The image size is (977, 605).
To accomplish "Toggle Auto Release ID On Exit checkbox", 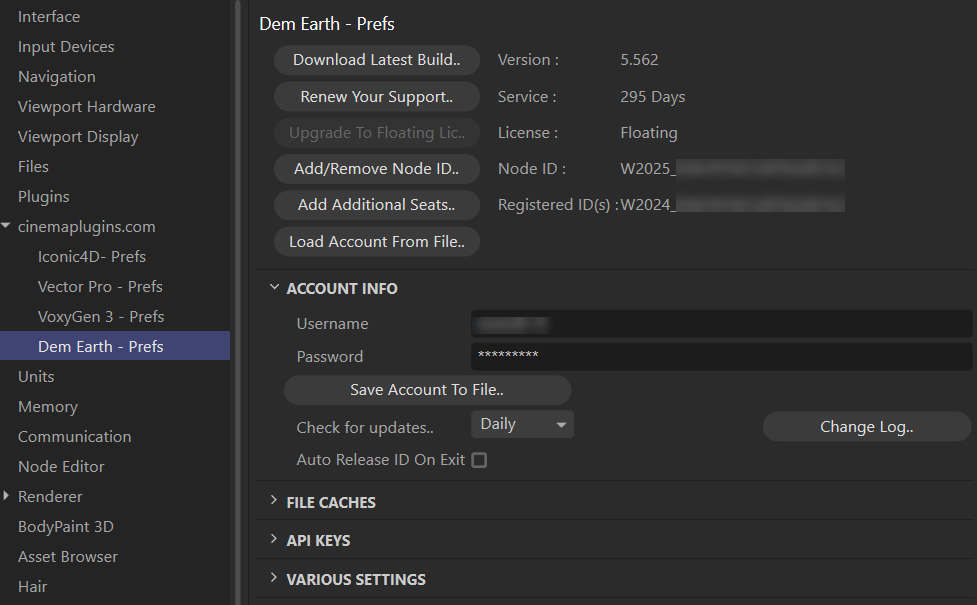I will point(479,460).
